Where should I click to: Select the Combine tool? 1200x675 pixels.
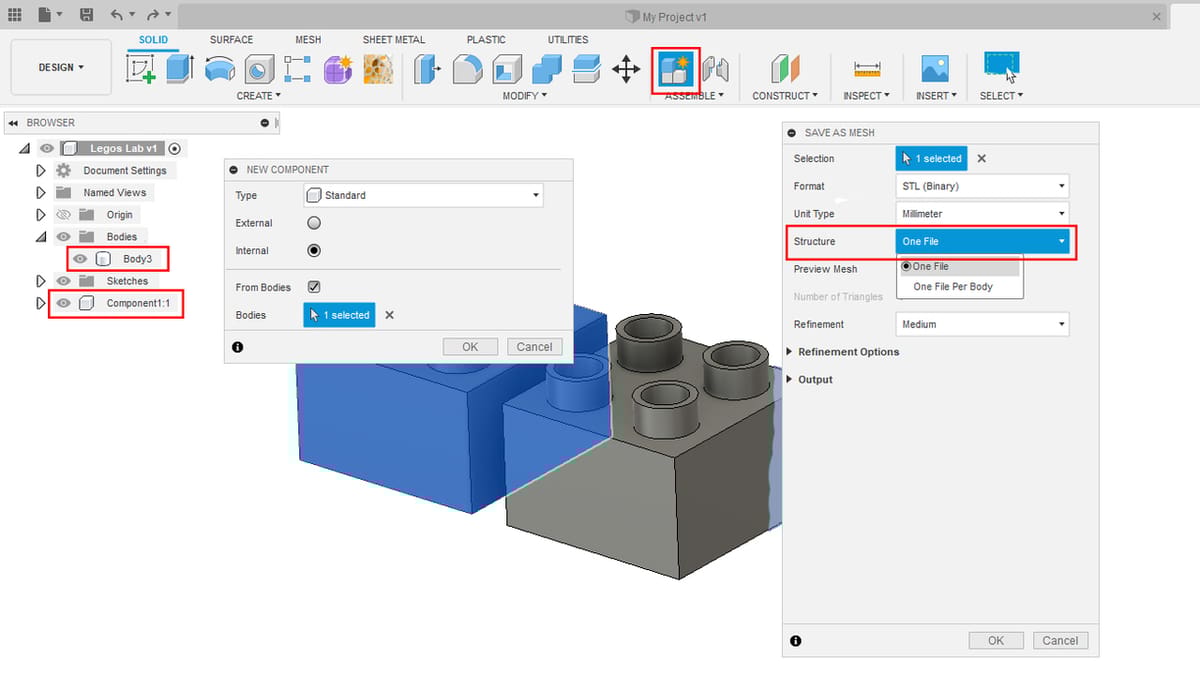(546, 69)
